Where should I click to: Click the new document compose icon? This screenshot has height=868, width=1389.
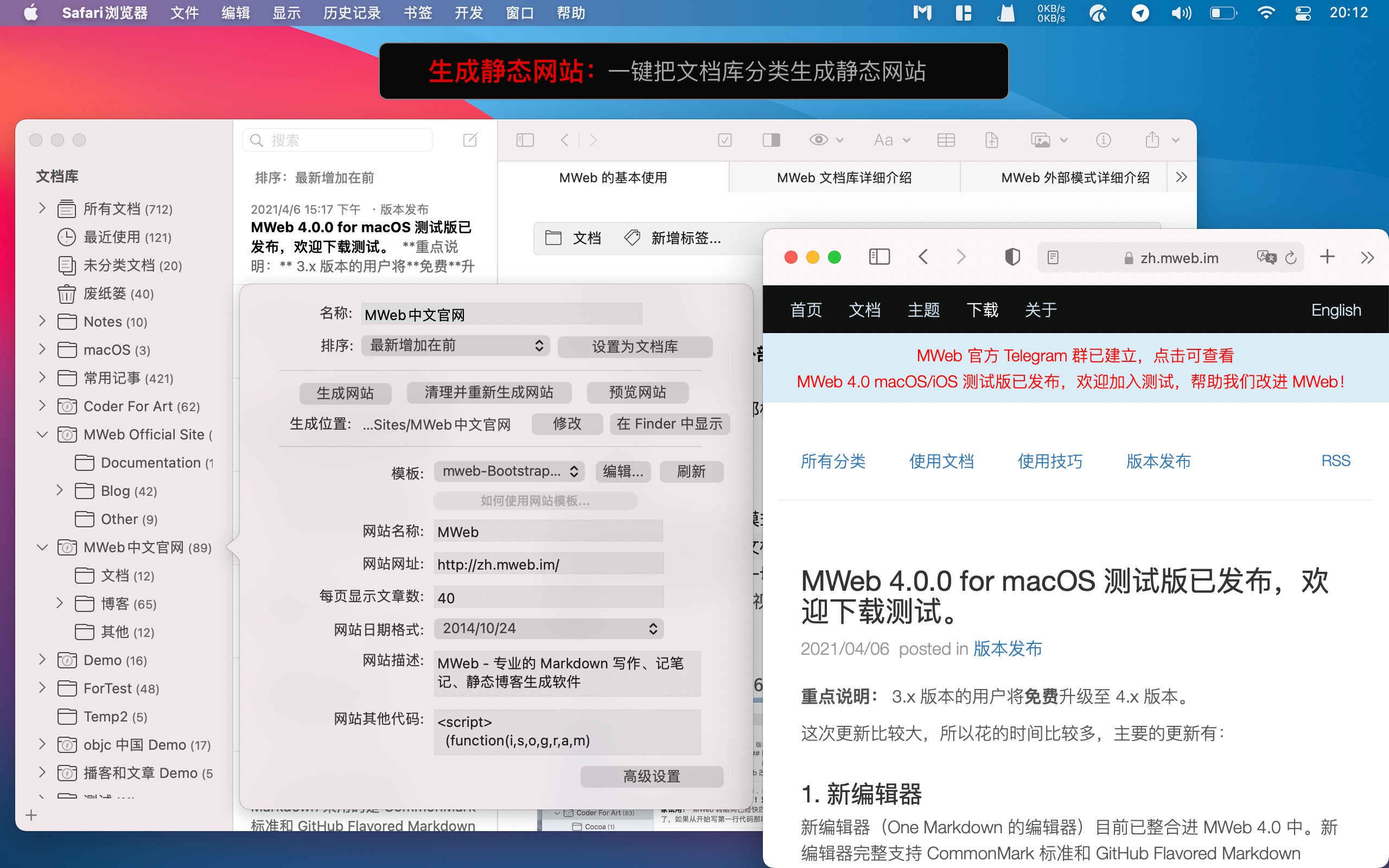[470, 140]
